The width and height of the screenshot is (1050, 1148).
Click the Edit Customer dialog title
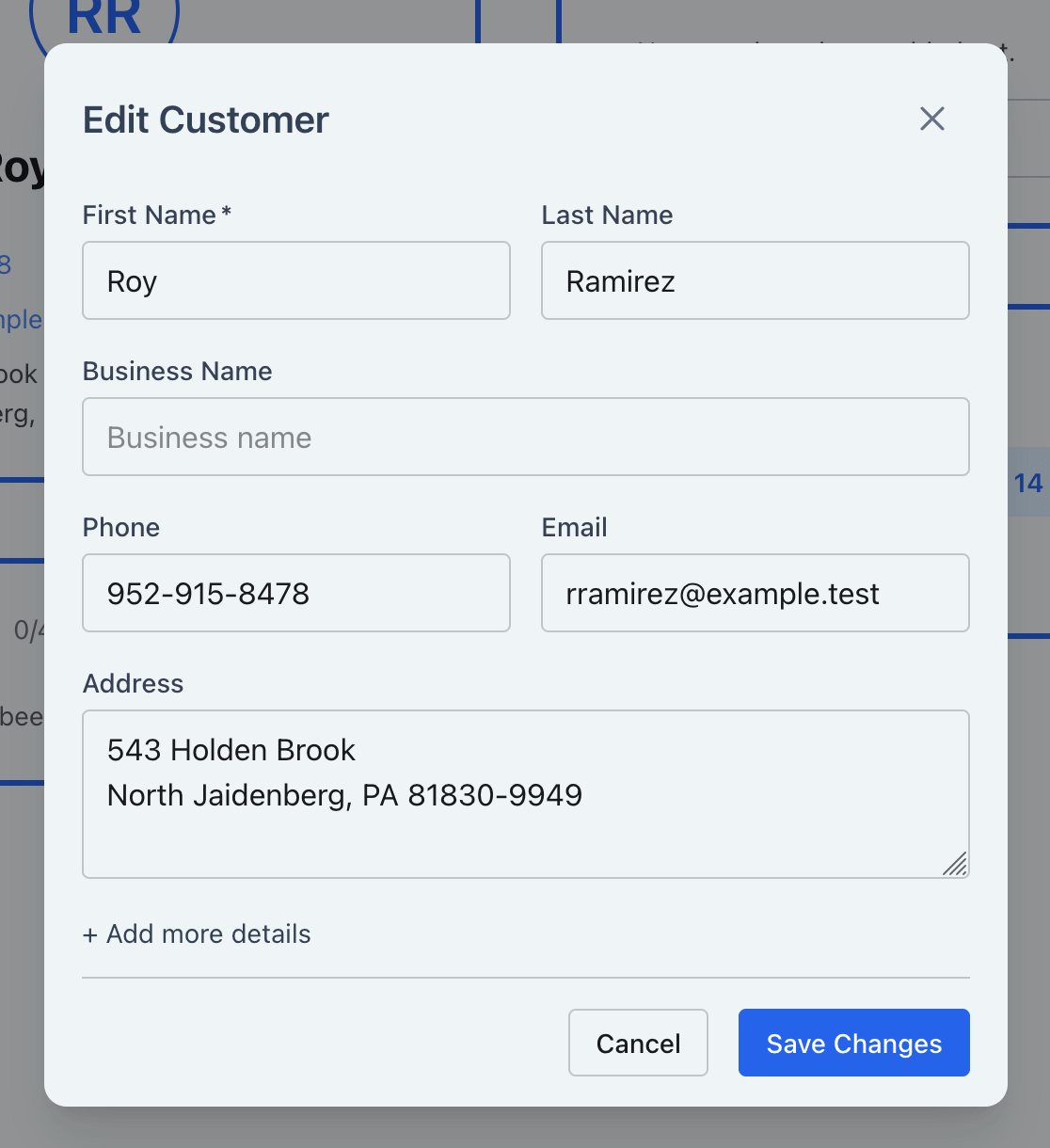tap(206, 120)
